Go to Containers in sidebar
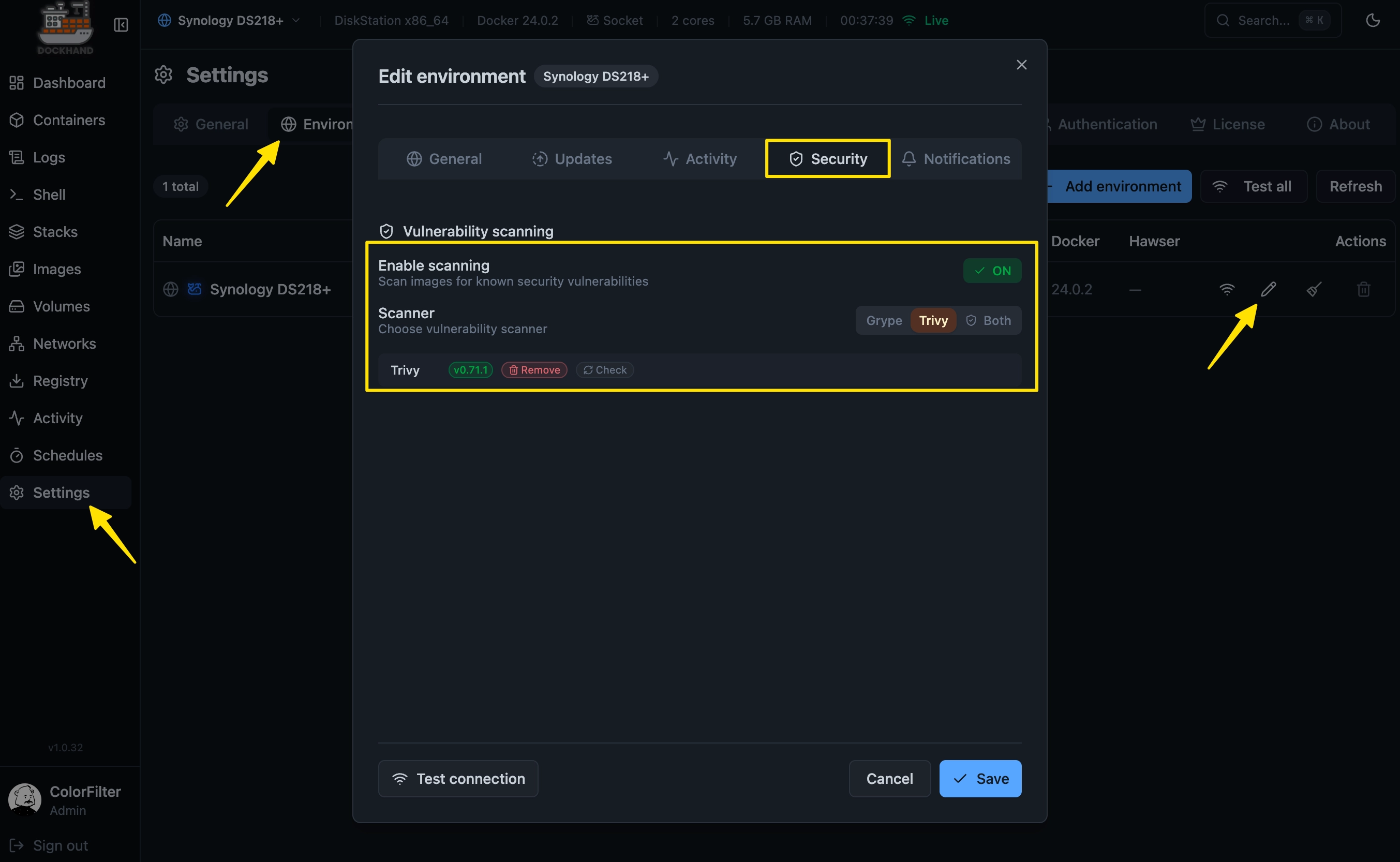 tap(66, 120)
